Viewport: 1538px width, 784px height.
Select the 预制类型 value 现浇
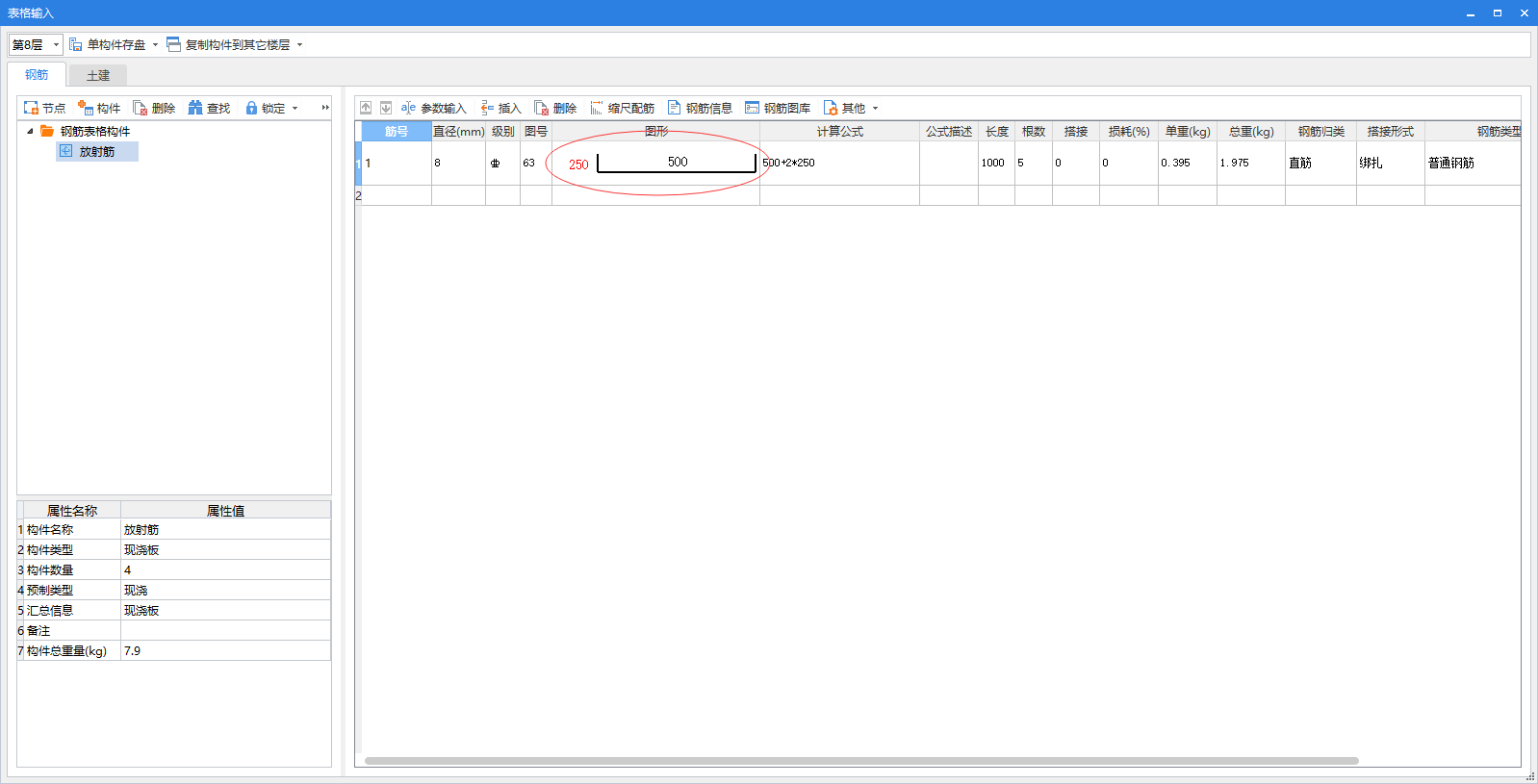225,591
